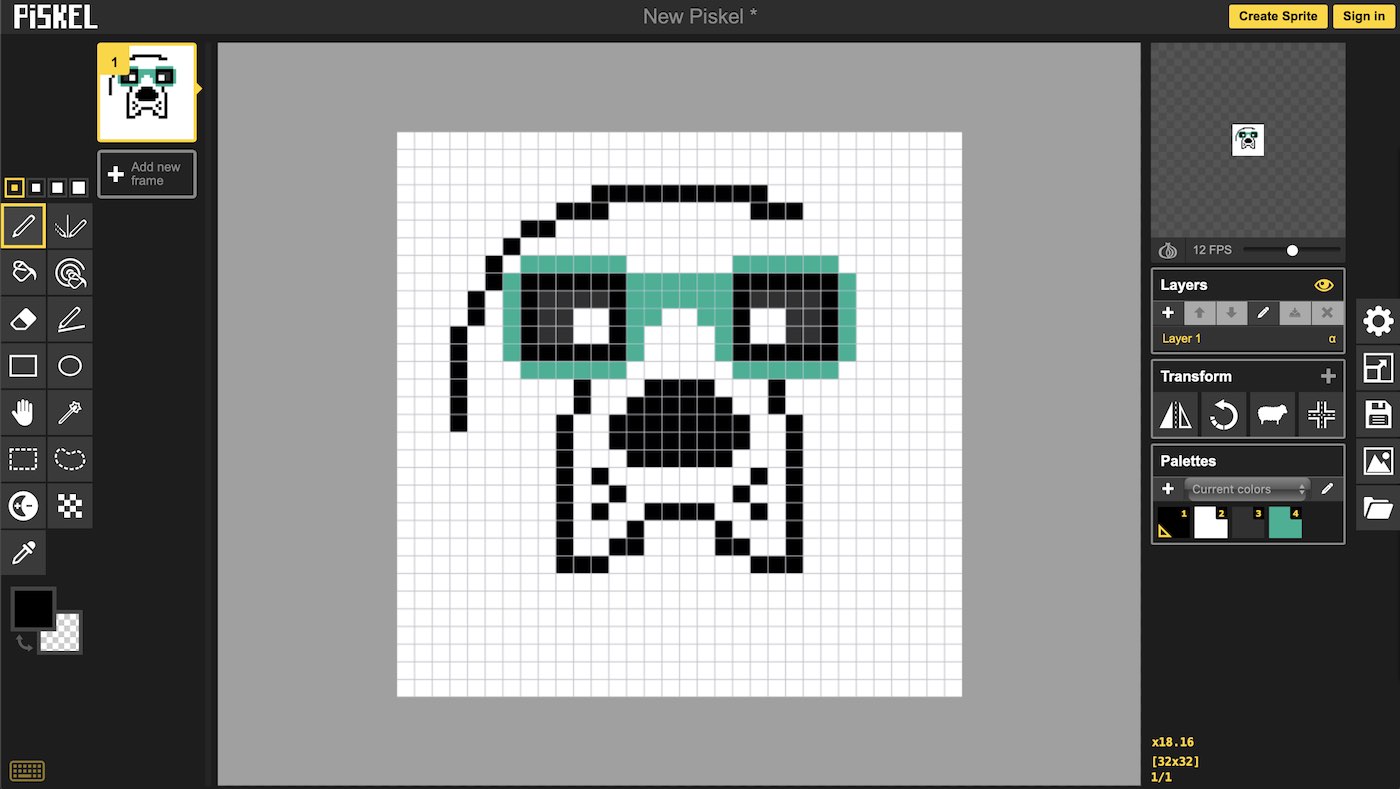Open the Resize canvas panel
Image resolution: width=1400 pixels, height=789 pixels.
tap(1378, 368)
